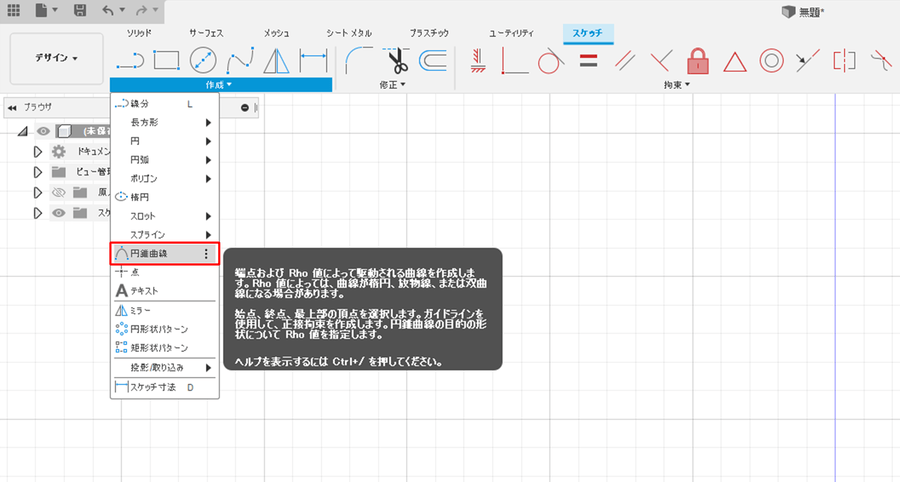Select the Circle tool in toolbar
This screenshot has height=482, width=900.
click(203, 60)
